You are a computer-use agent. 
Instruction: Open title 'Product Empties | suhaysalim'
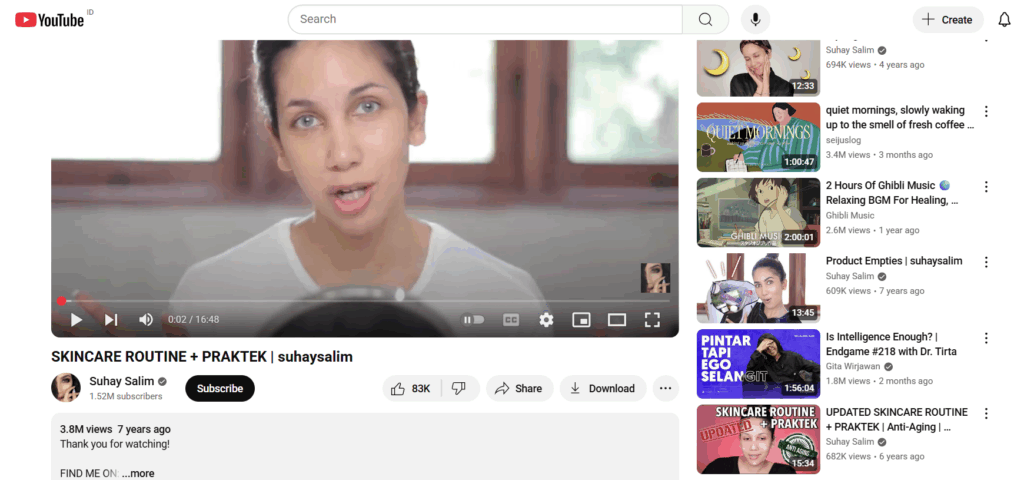(x=893, y=261)
